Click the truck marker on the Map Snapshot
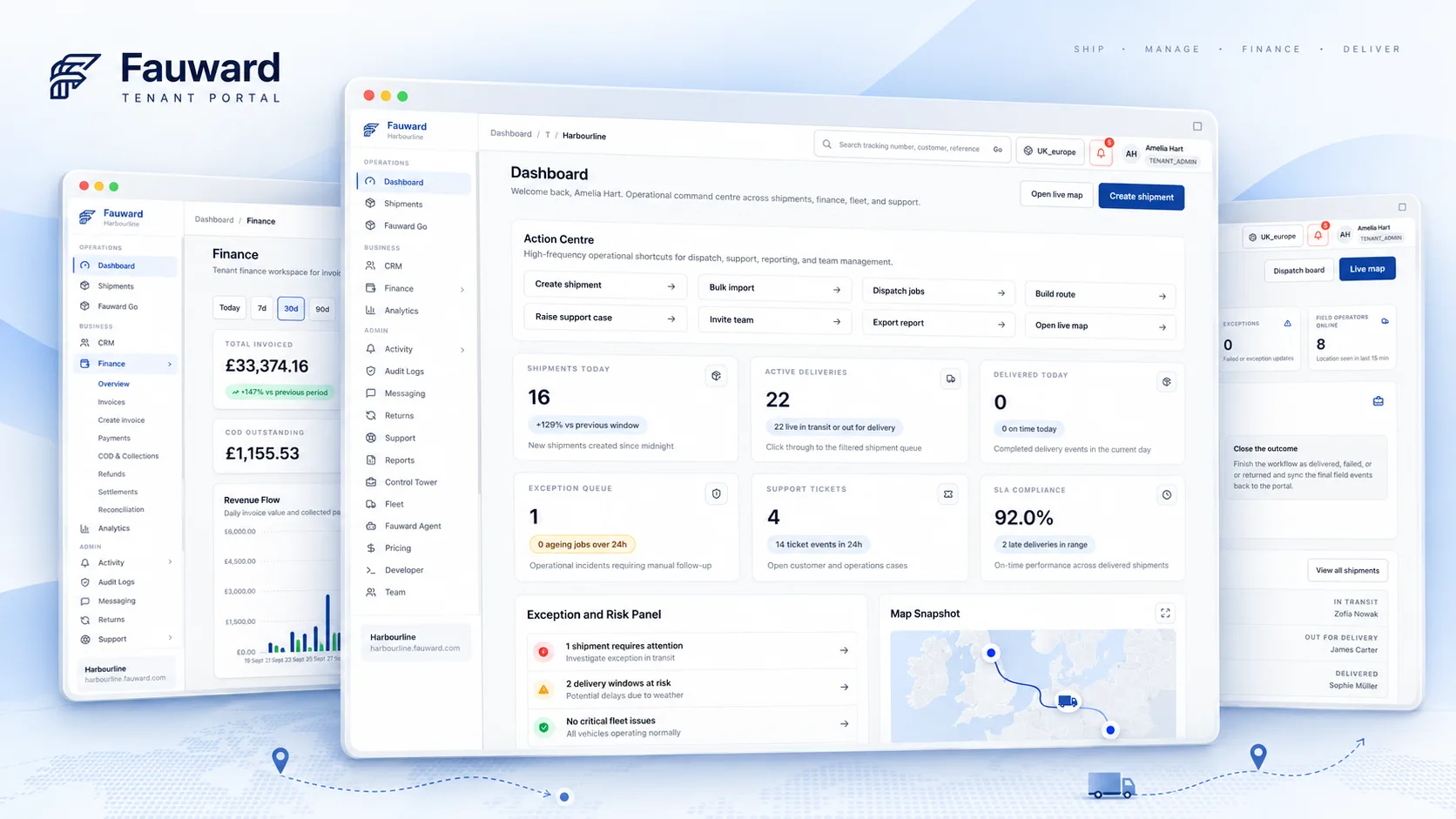The width and height of the screenshot is (1456, 819). tap(1068, 701)
